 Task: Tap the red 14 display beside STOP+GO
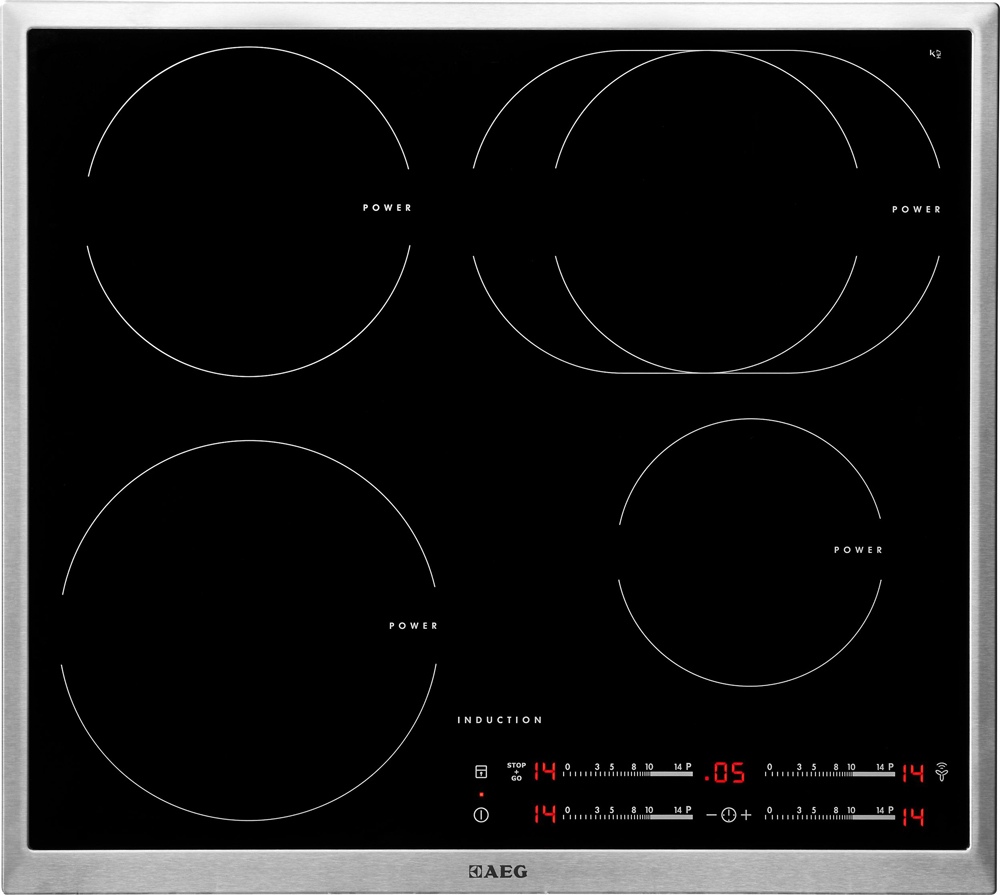pos(545,771)
